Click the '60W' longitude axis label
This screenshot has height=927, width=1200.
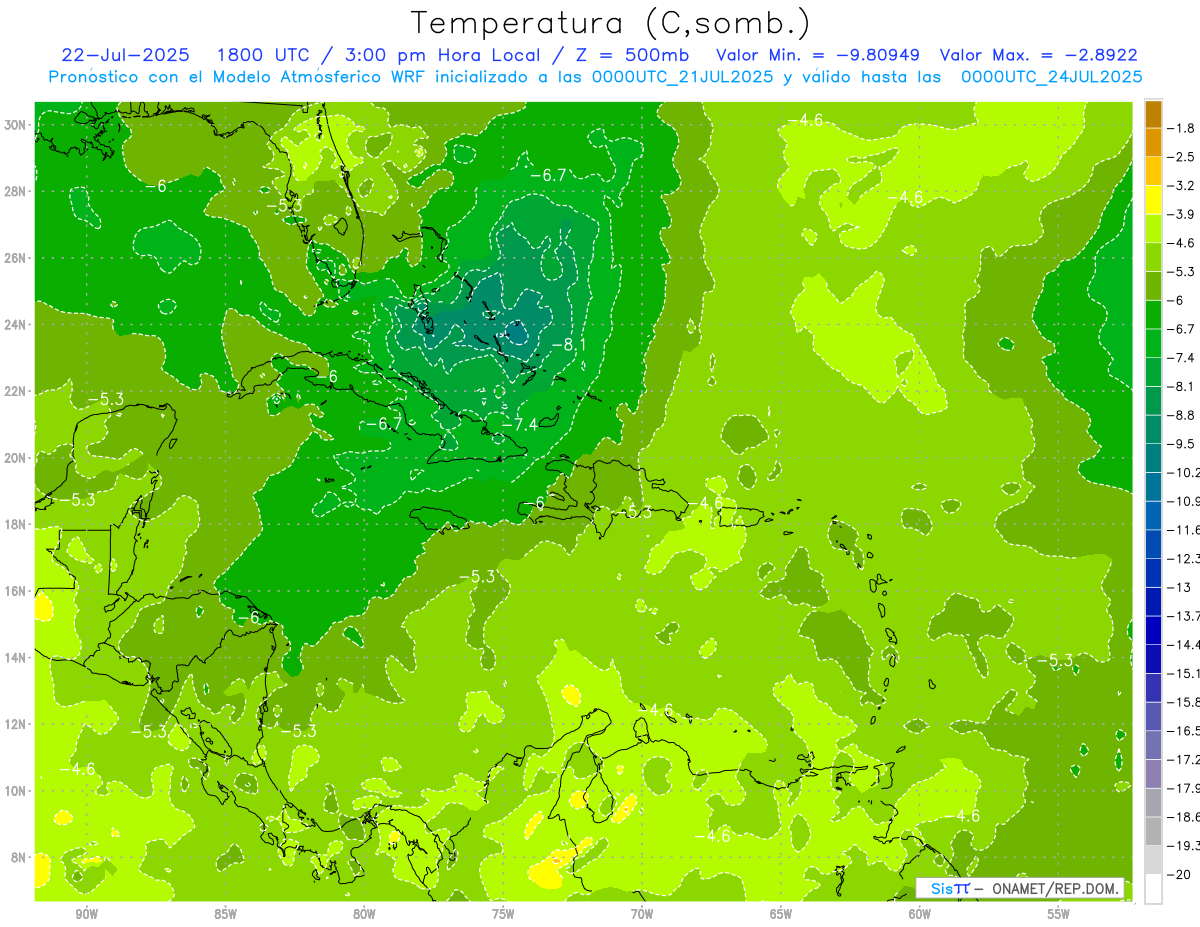(x=920, y=914)
